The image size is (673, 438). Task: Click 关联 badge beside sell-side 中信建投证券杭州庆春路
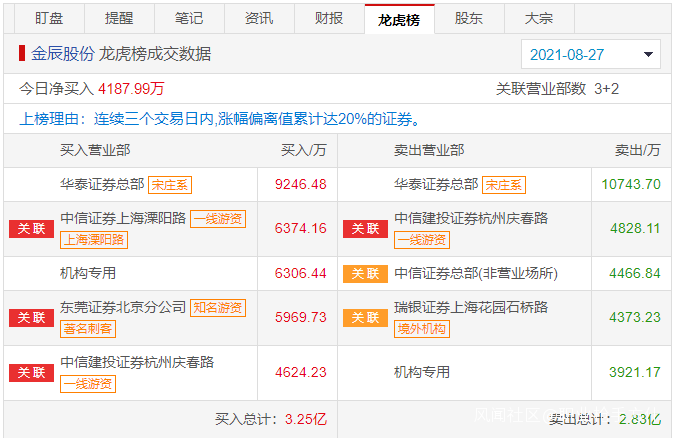coord(365,229)
